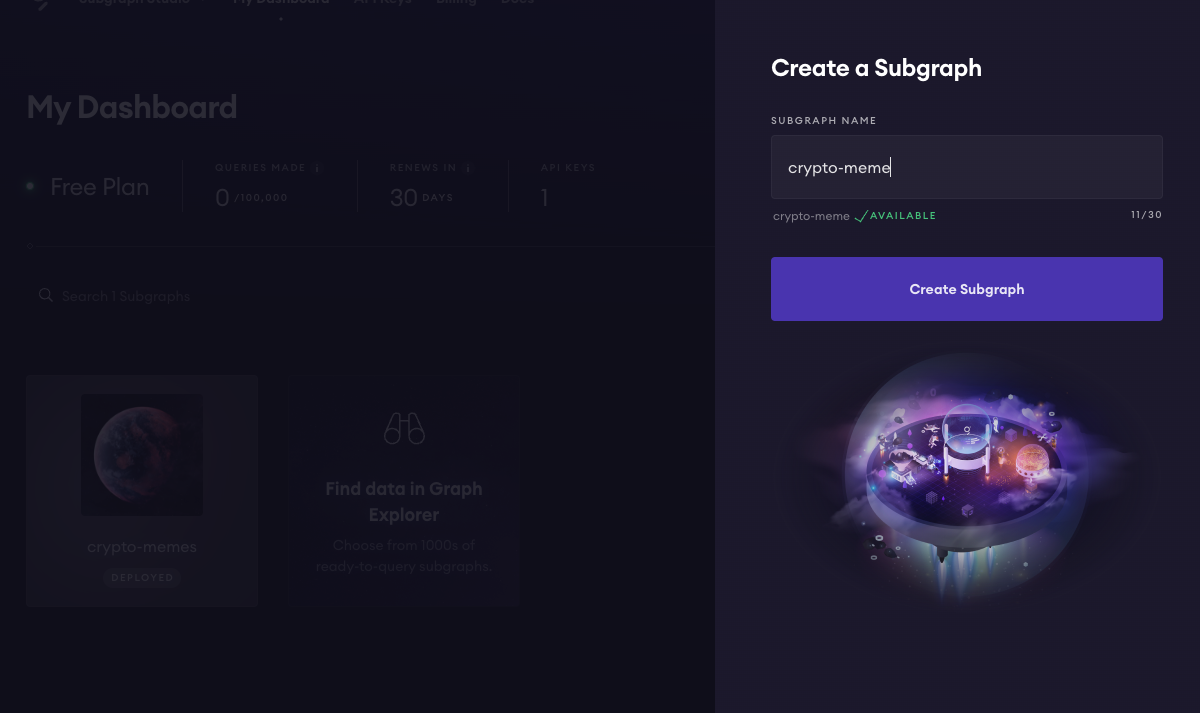Click the green checkmark beside AVAILABLE
Viewport: 1200px width, 713px height.
pyautogui.click(x=861, y=216)
